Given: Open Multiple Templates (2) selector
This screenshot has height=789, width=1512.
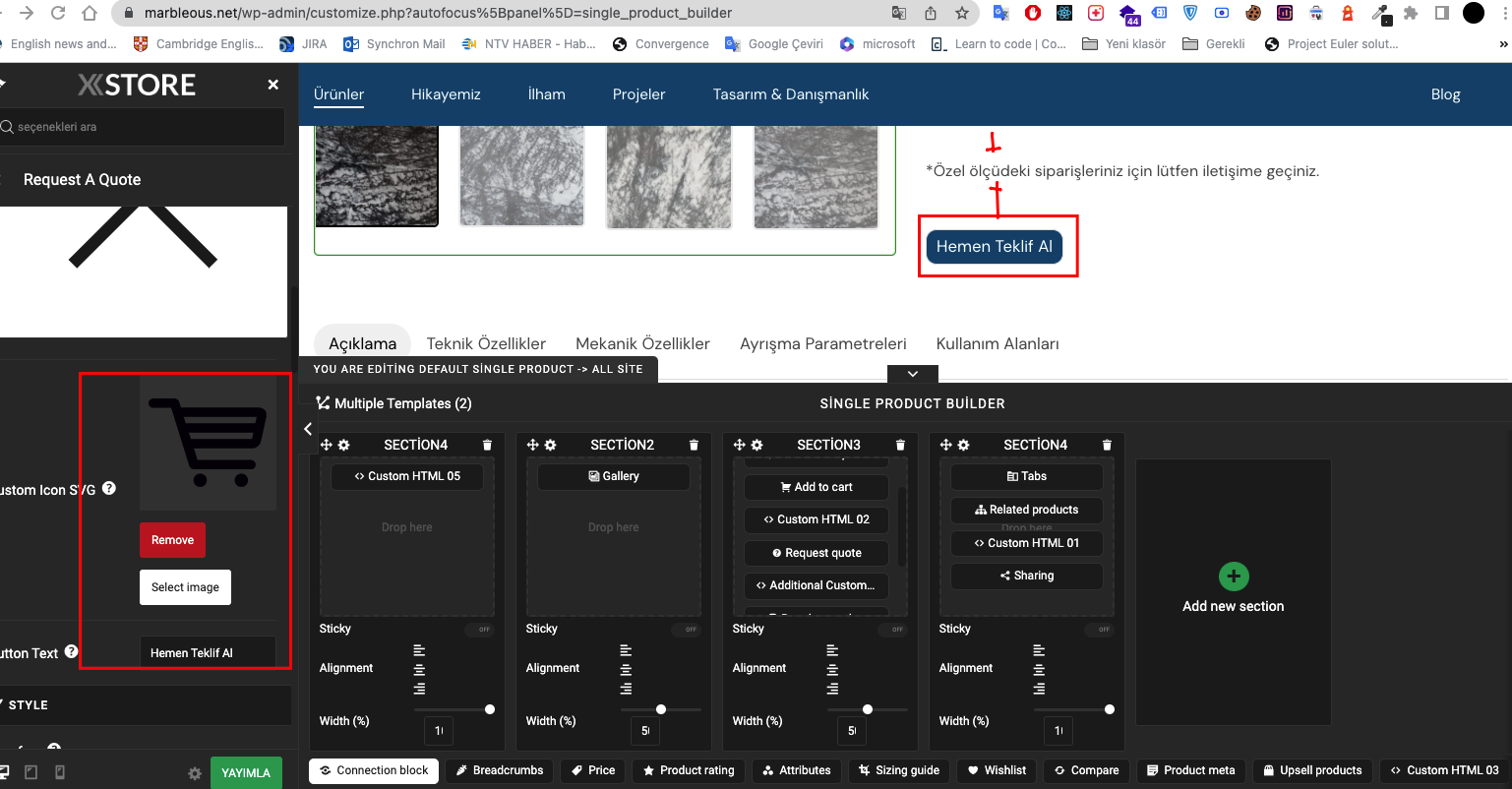Looking at the screenshot, I should [x=394, y=403].
